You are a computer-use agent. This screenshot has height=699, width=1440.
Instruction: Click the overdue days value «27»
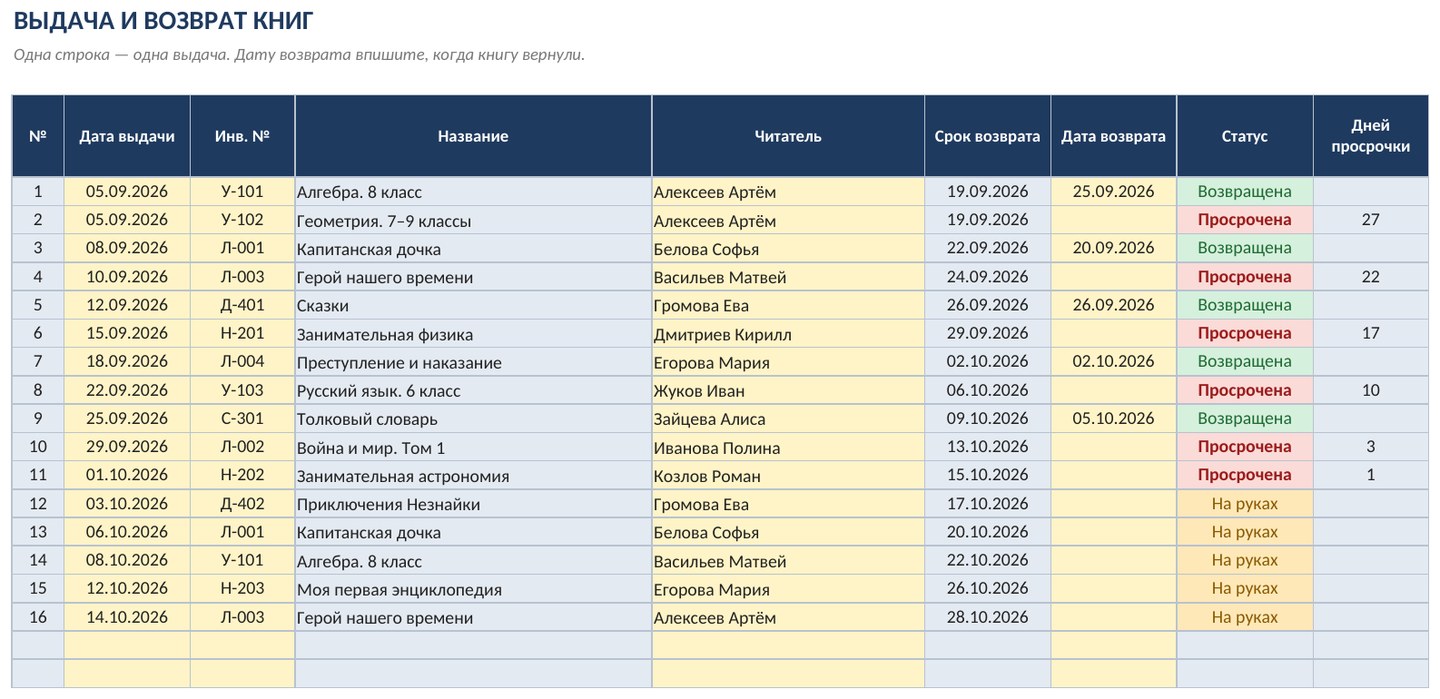click(x=1371, y=220)
